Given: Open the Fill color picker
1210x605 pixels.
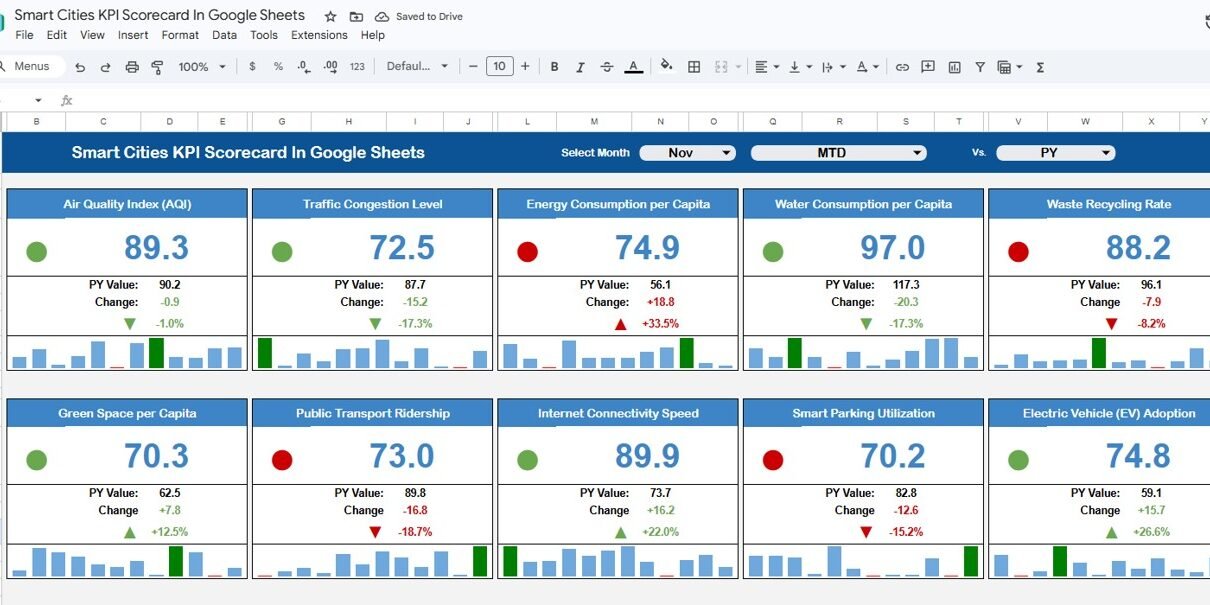Looking at the screenshot, I should coord(667,67).
